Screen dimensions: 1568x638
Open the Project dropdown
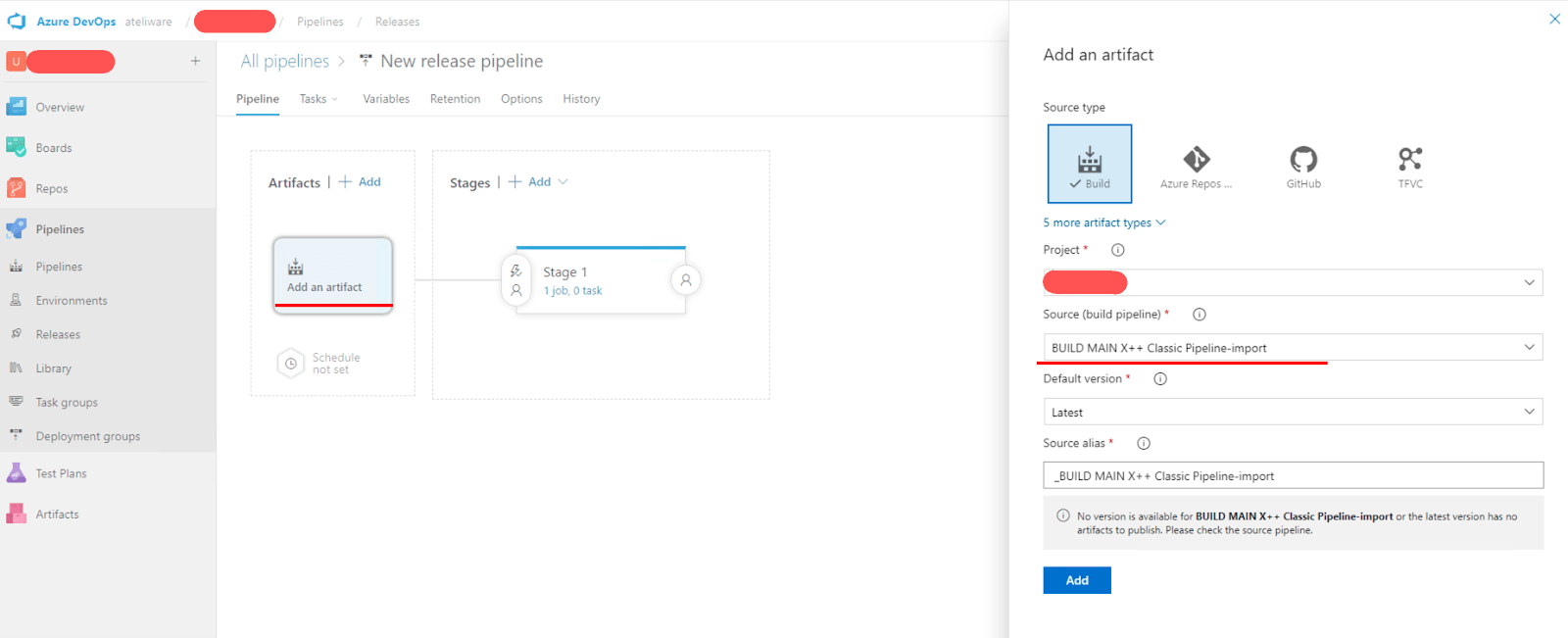(x=1293, y=282)
